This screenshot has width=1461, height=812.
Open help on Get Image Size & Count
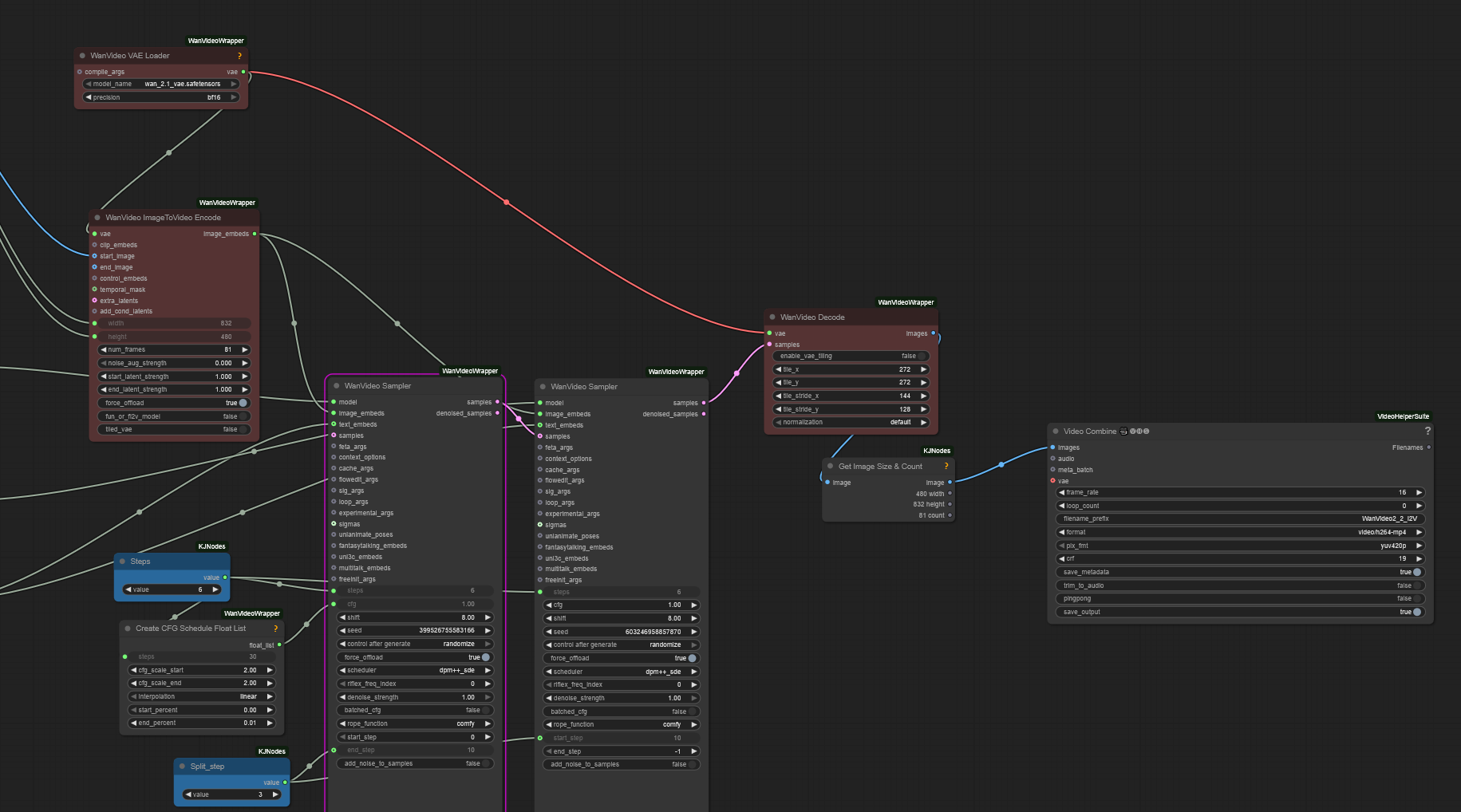(946, 467)
